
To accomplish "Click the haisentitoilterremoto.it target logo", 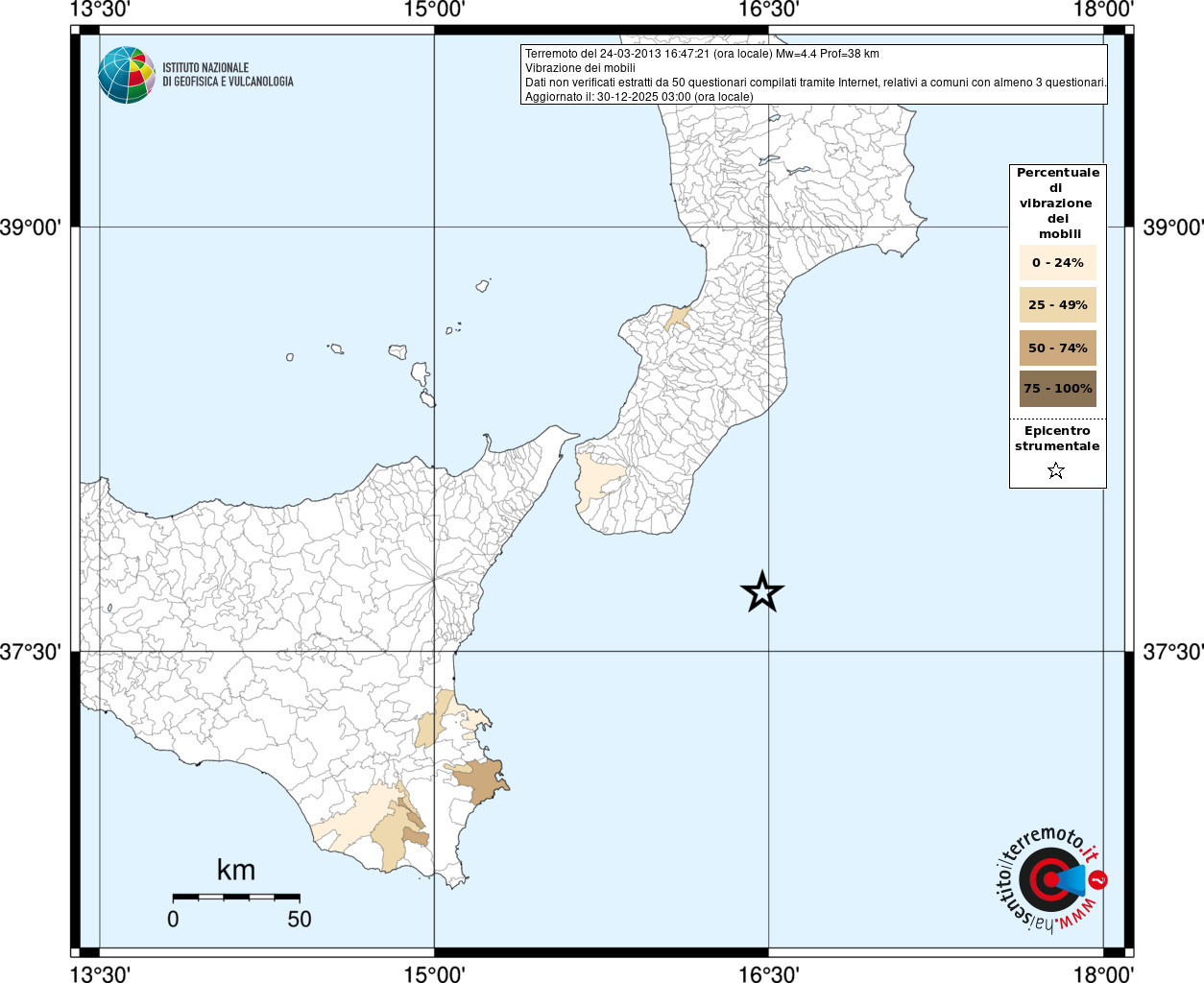I will coord(1049,879).
